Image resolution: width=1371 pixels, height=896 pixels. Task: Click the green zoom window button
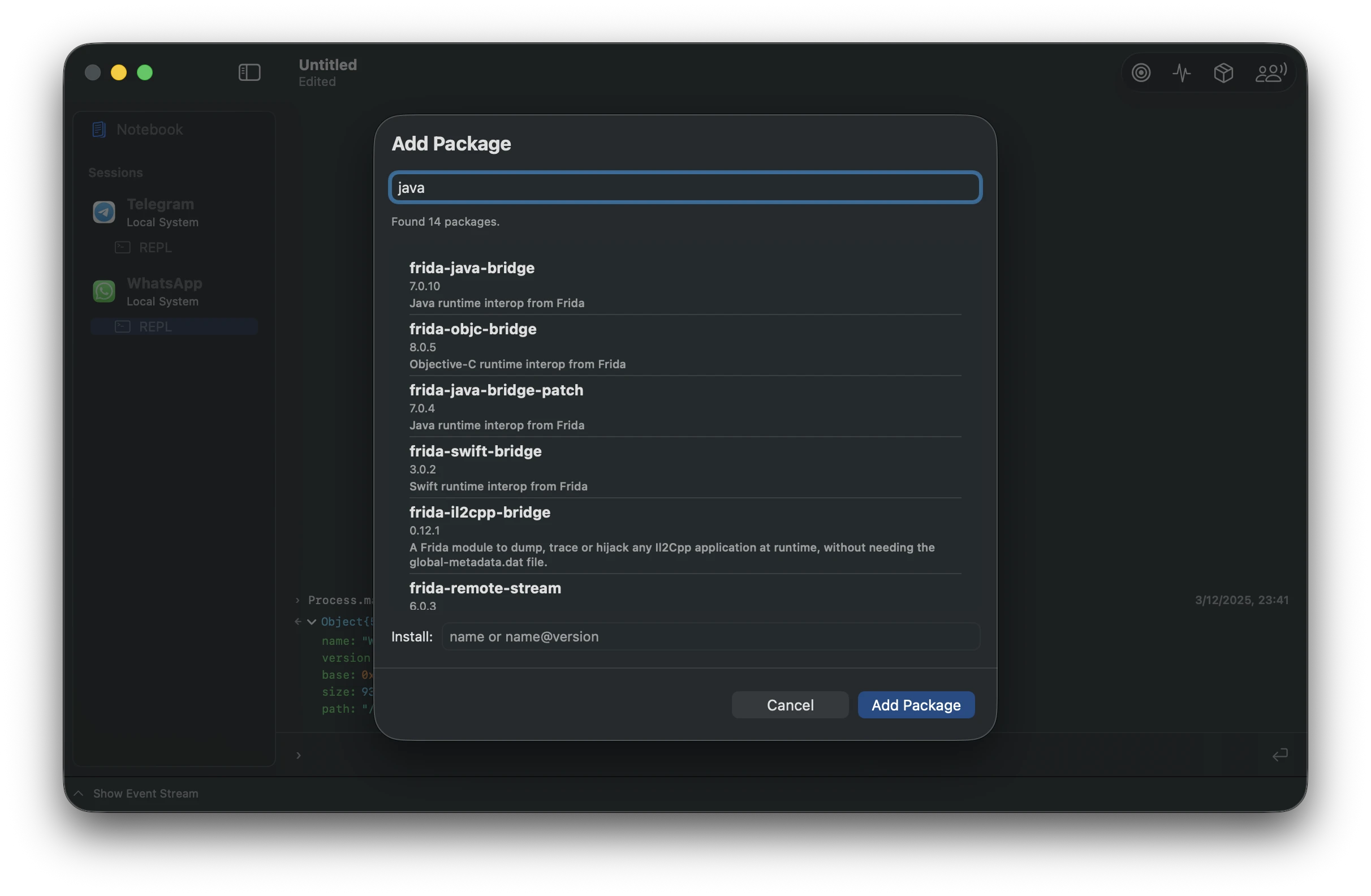[145, 72]
